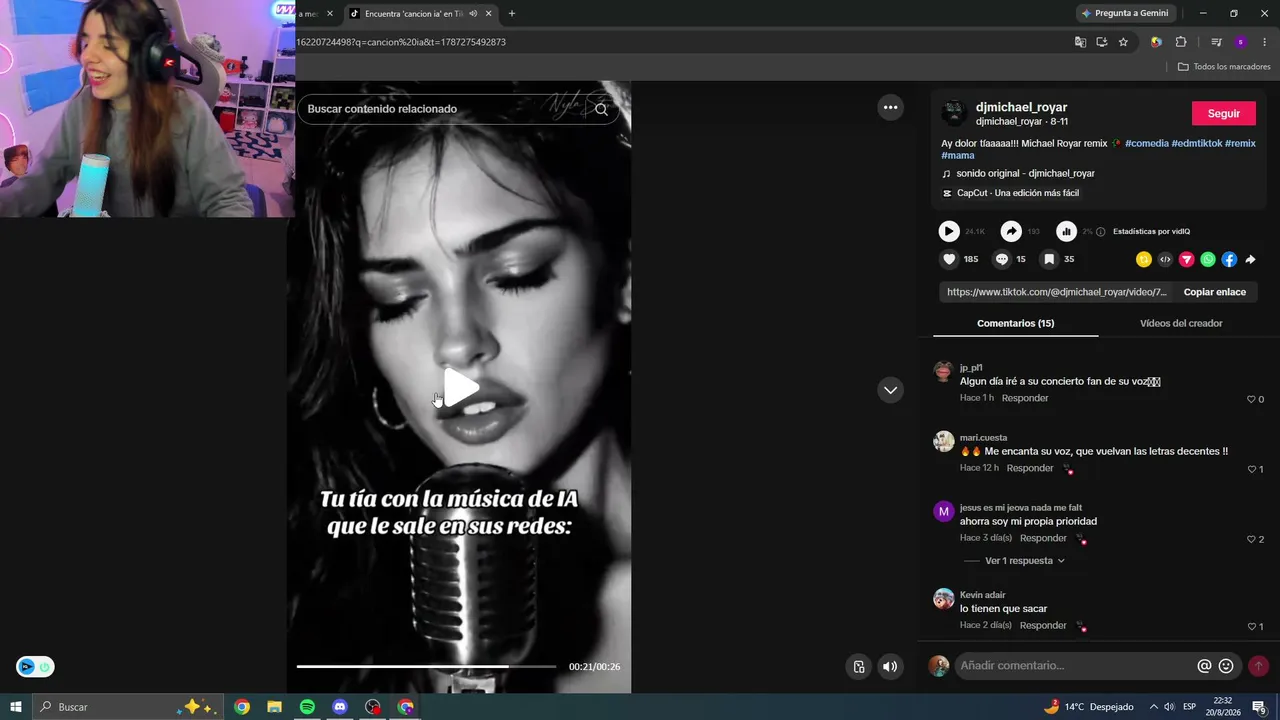Play the paused TikTok video
1280x720 pixels.
[x=461, y=388]
